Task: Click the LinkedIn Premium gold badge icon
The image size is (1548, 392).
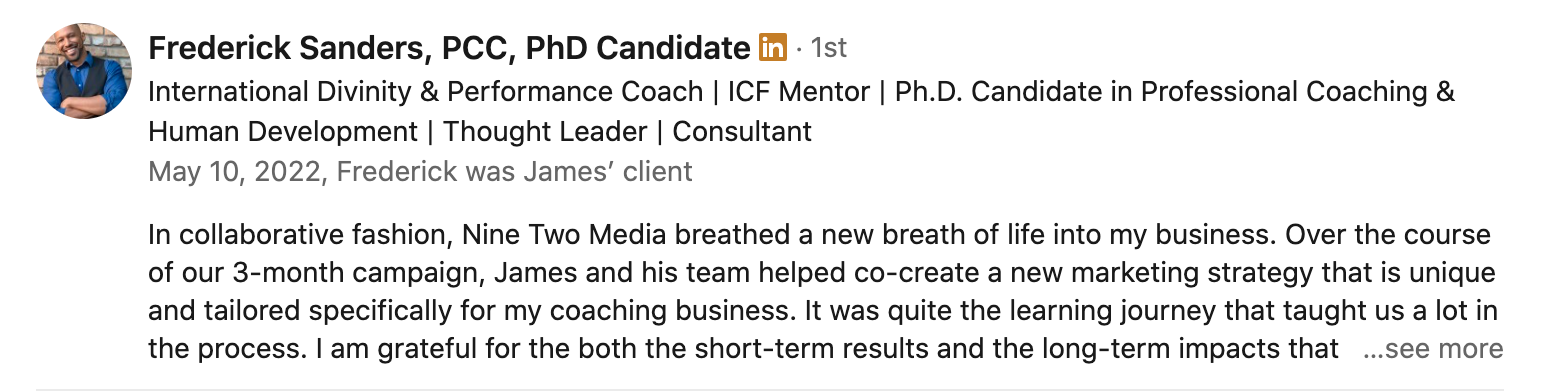Action: [773, 46]
